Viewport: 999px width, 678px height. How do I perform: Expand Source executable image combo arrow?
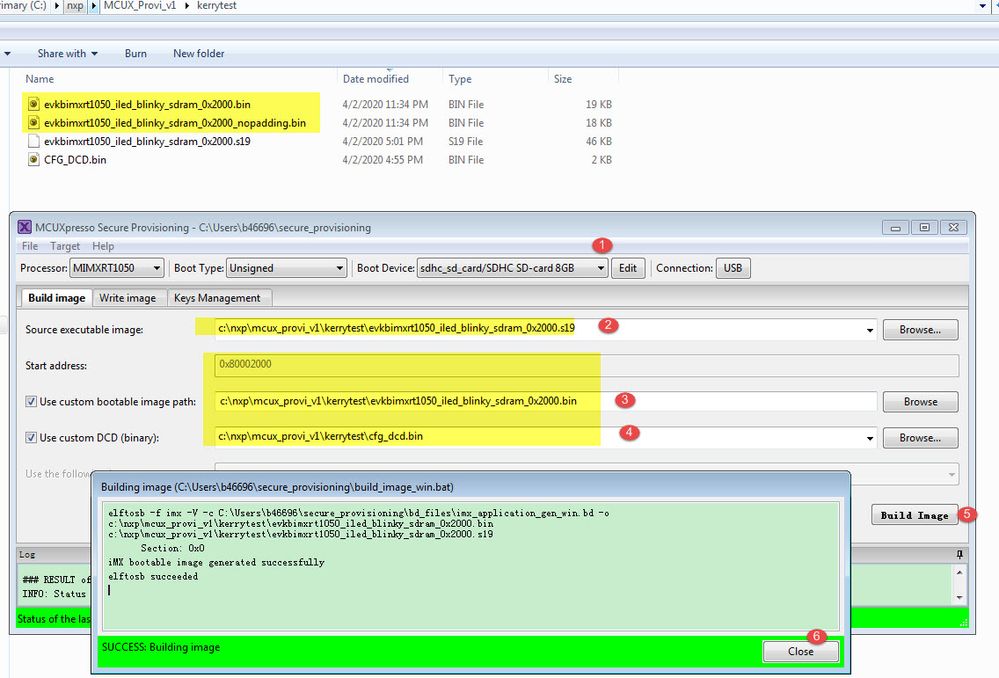(x=869, y=330)
